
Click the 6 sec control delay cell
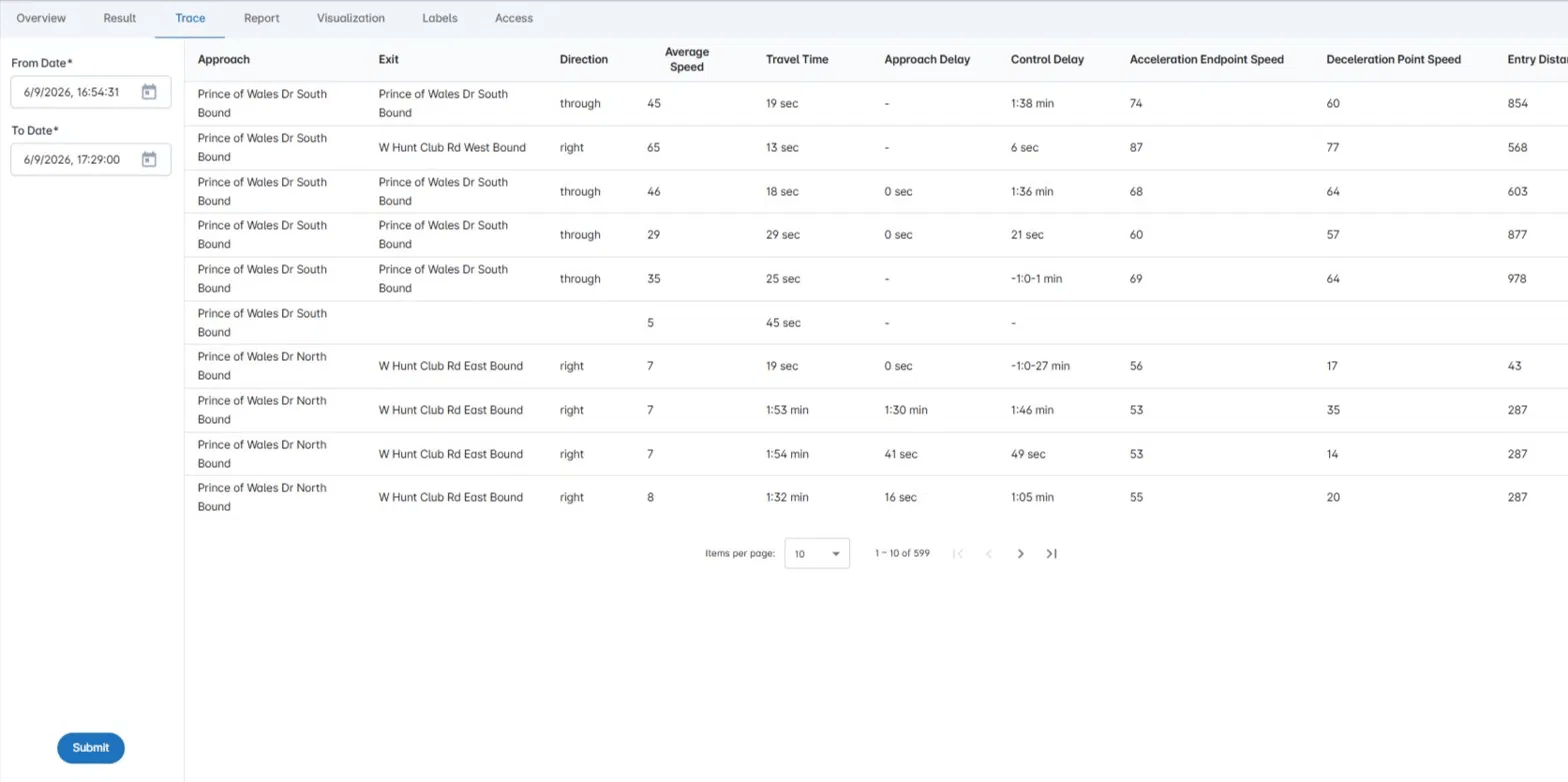click(1025, 147)
